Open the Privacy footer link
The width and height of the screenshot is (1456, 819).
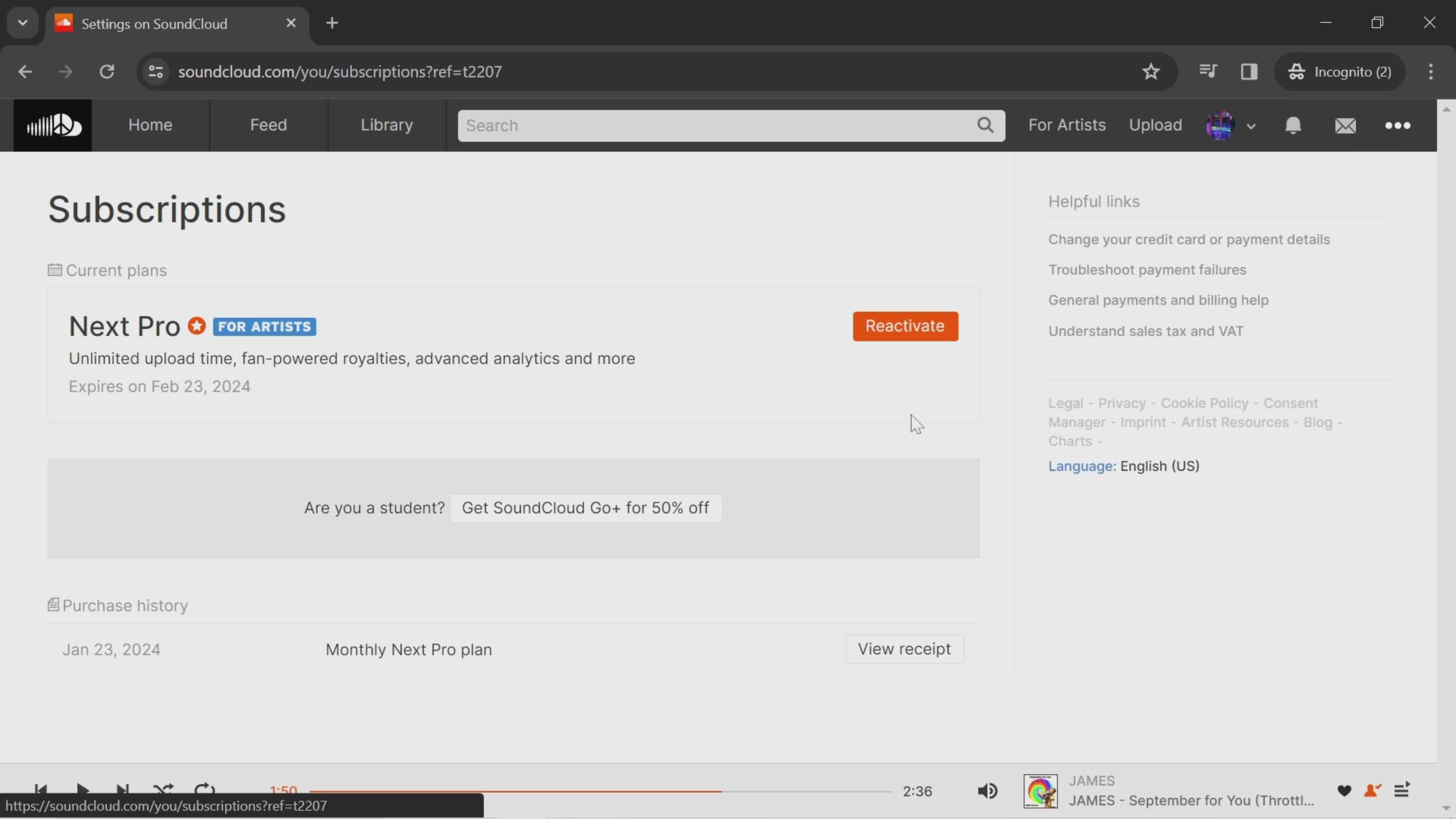tap(1122, 403)
